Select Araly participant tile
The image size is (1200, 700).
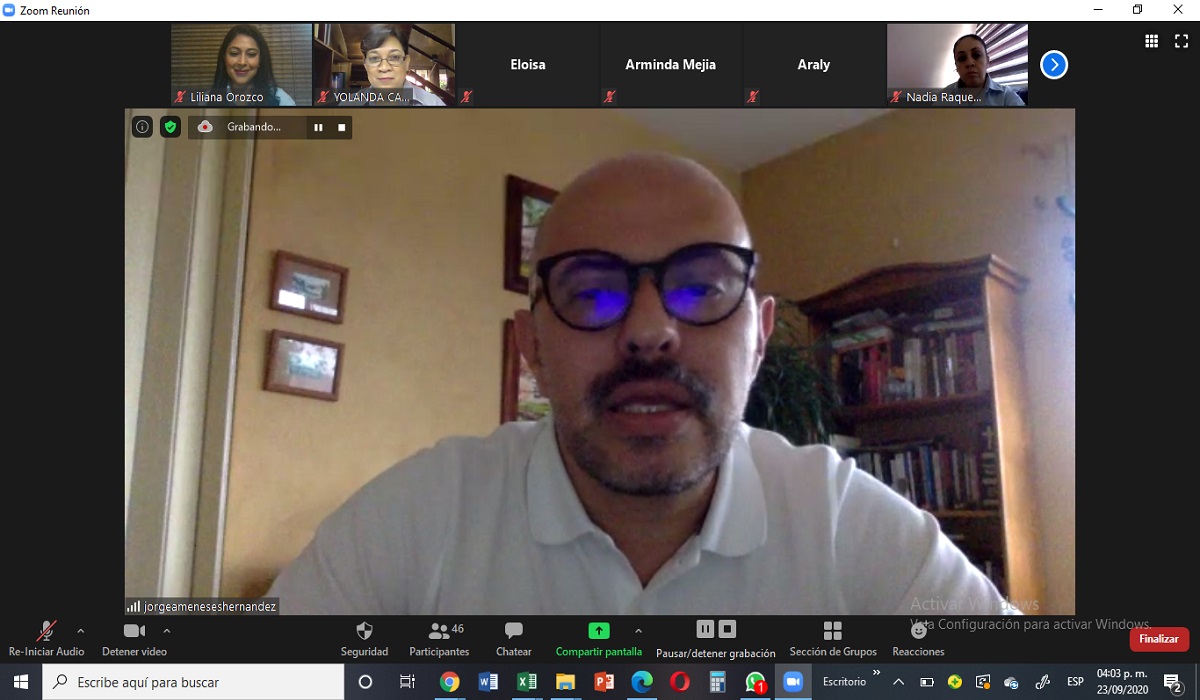coord(814,65)
